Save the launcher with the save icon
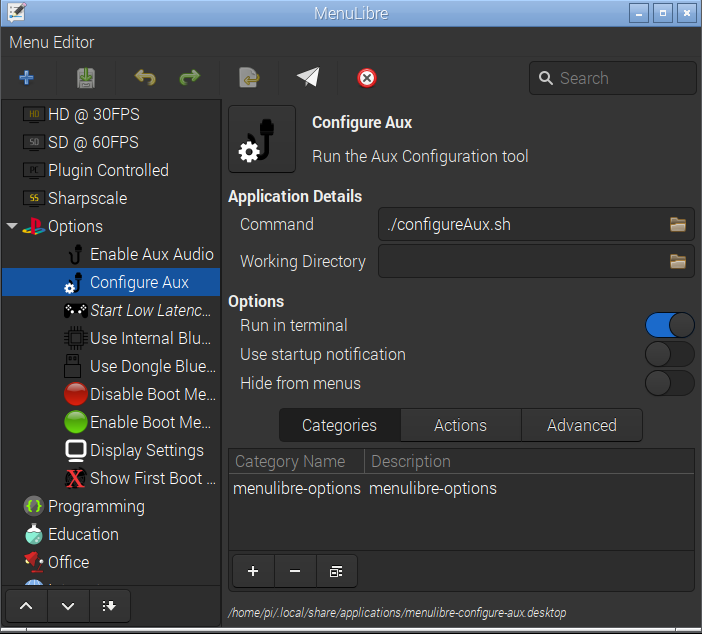702x634 pixels. (86, 78)
